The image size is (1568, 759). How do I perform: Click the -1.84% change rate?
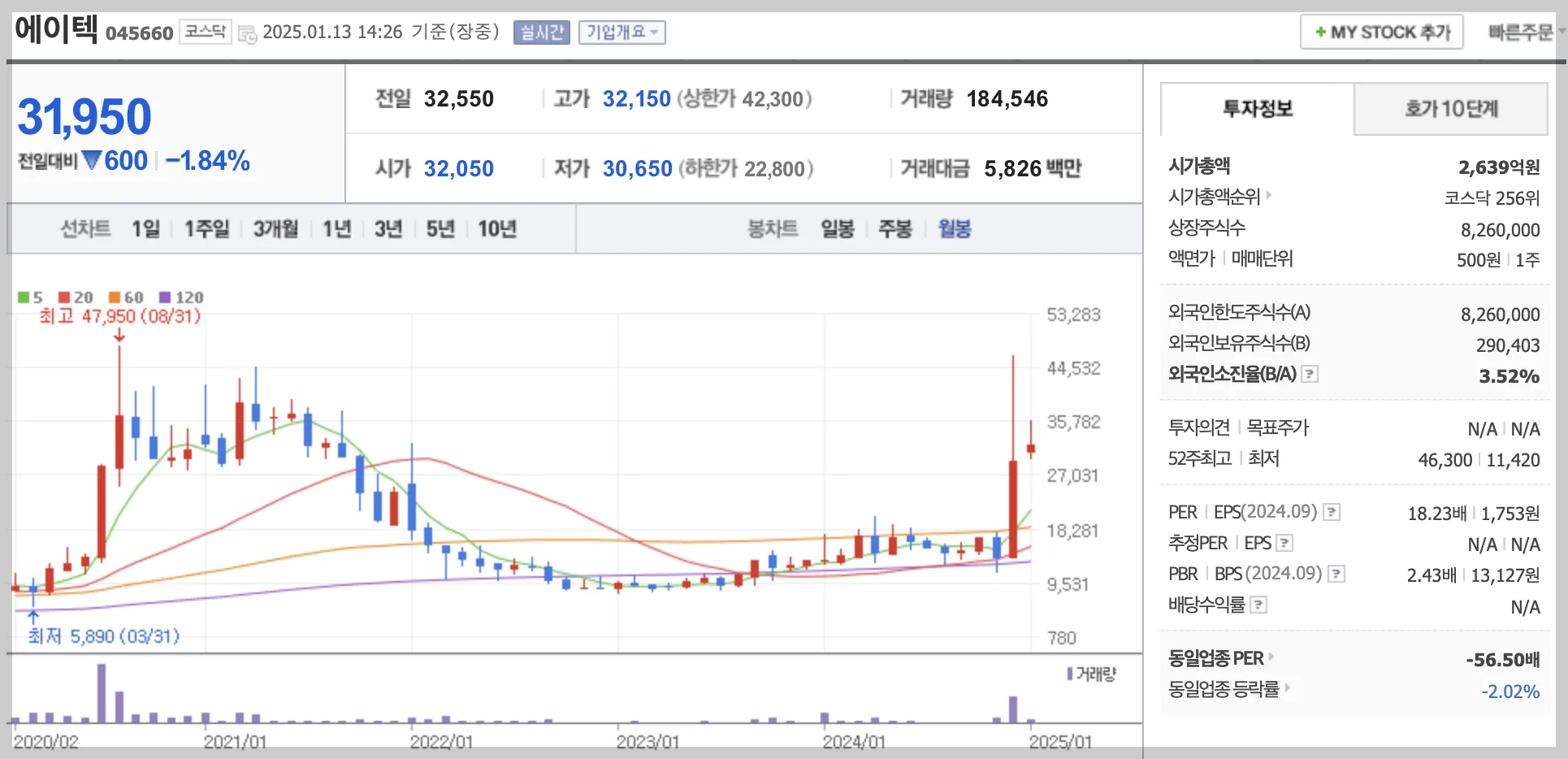click(x=208, y=161)
